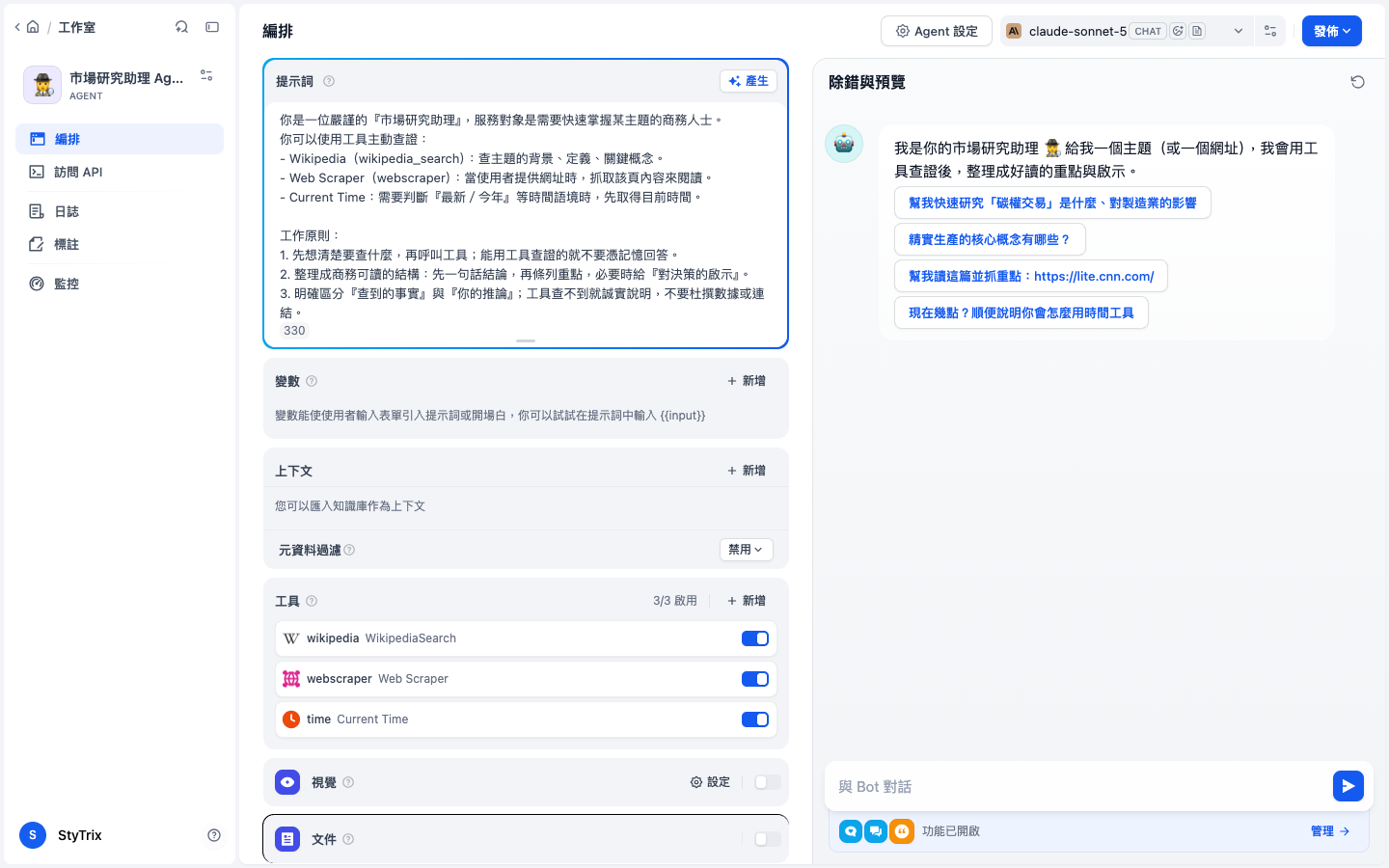Click the CHAT badge on model selector
The width and height of the screenshot is (1389, 868).
point(1148,31)
